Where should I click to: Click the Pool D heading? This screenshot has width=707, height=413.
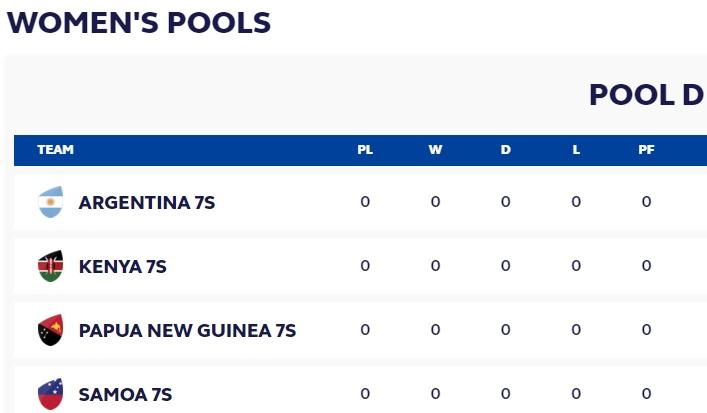pyautogui.click(x=646, y=95)
